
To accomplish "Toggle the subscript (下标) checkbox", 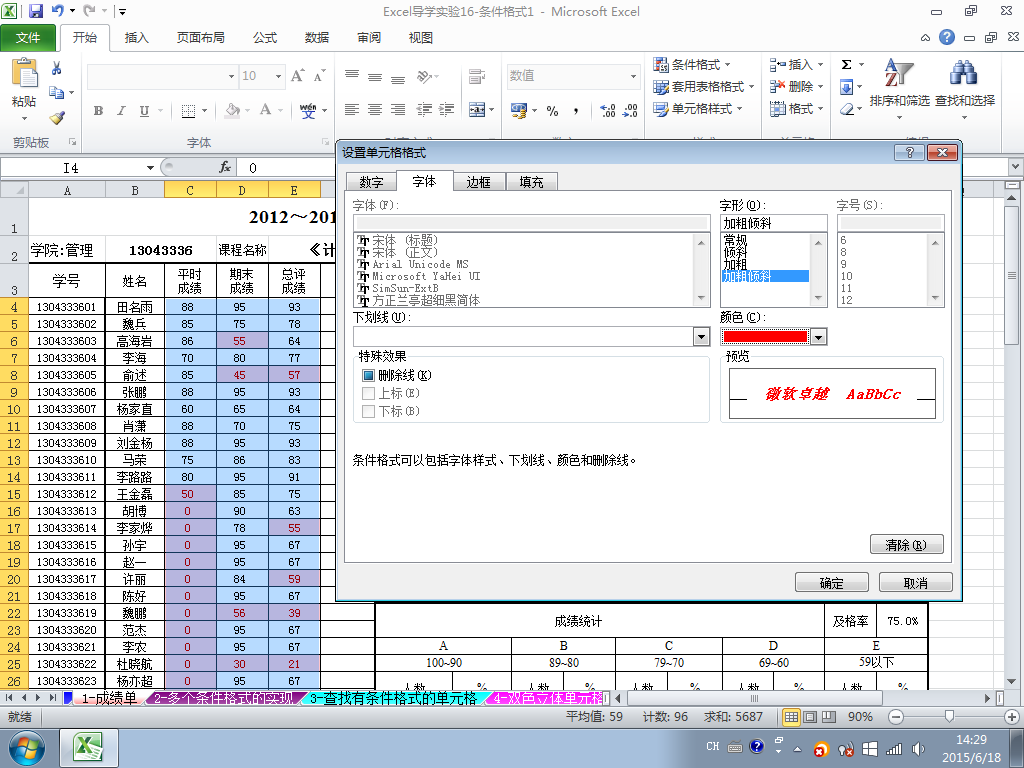I will tap(369, 411).
